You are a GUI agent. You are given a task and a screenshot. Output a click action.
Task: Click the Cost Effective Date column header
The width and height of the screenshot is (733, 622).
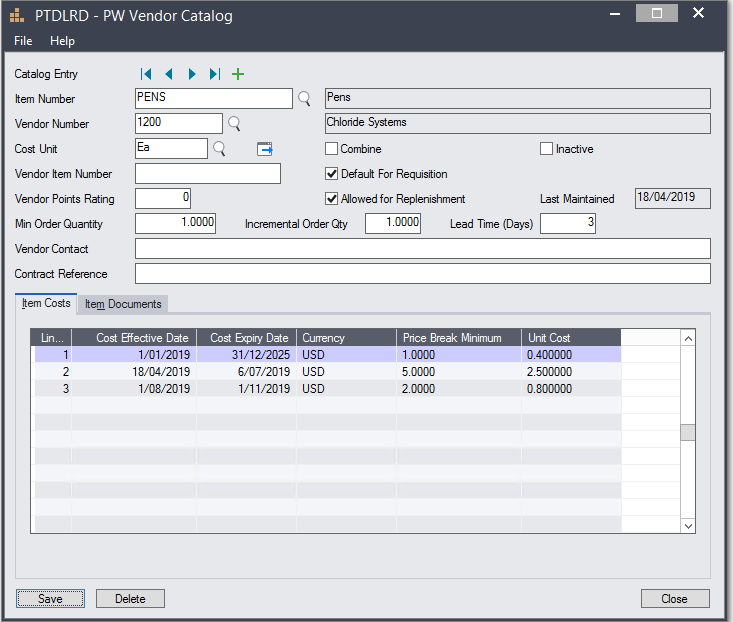134,338
